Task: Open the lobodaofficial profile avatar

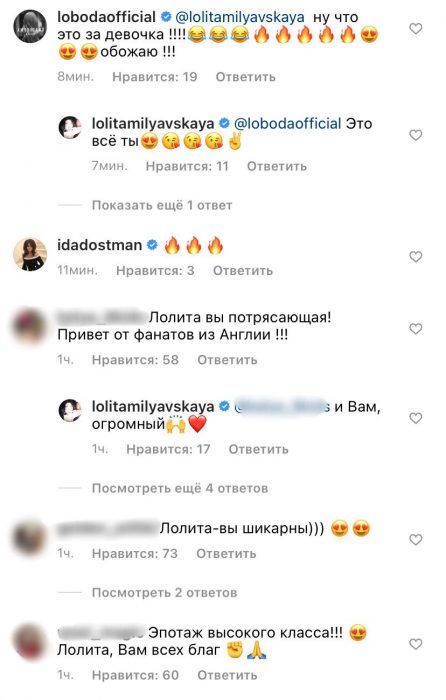Action: tap(30, 26)
